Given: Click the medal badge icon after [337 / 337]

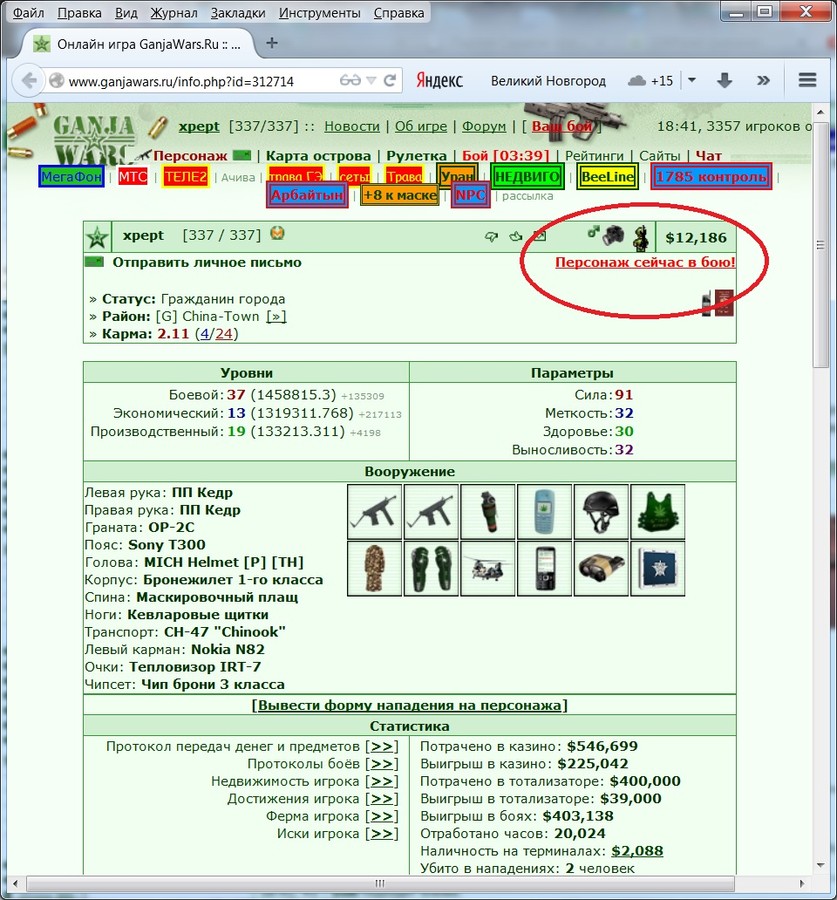Looking at the screenshot, I should [277, 233].
